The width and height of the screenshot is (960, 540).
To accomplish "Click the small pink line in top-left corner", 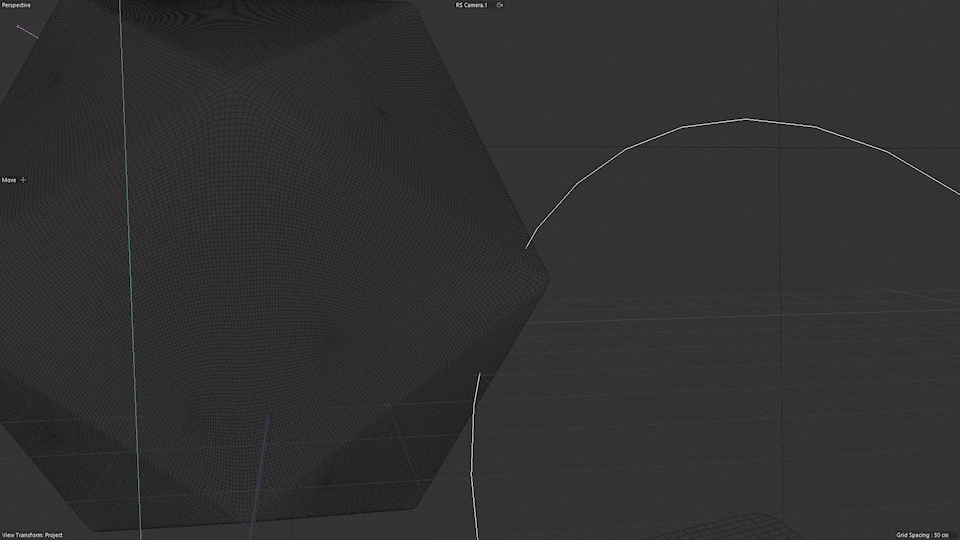I will pos(28,32).
